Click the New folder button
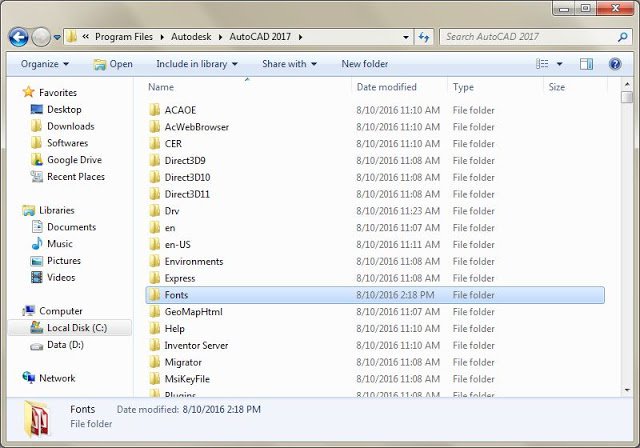The image size is (640, 448). 365,64
